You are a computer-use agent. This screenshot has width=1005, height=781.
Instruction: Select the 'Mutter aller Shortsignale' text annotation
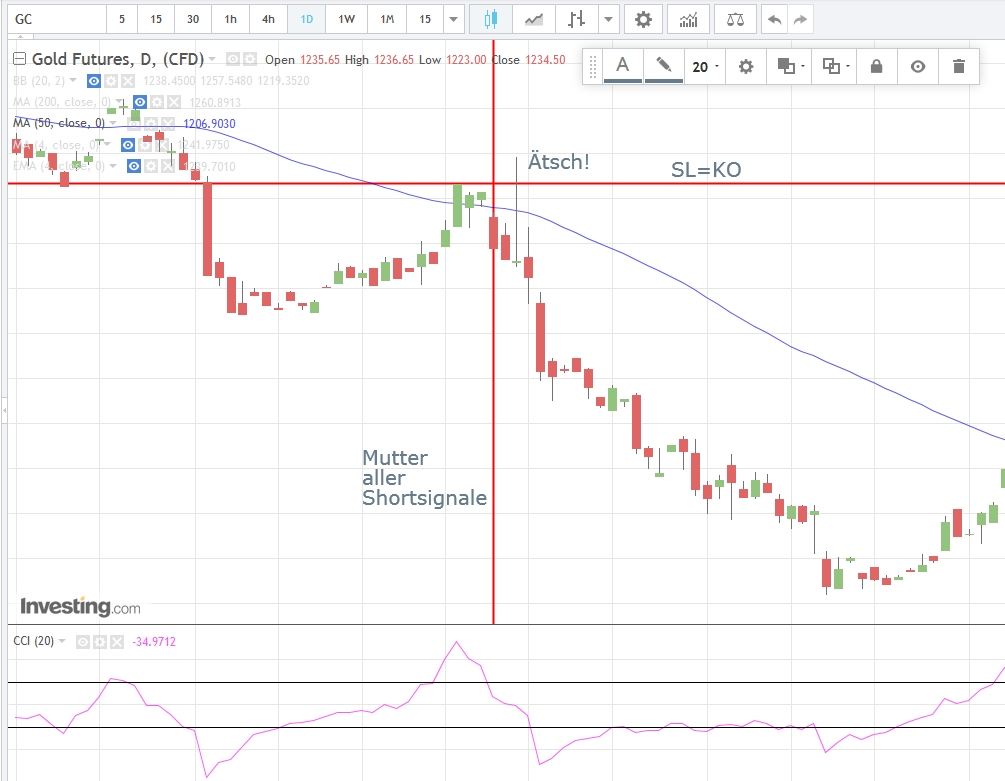point(424,477)
